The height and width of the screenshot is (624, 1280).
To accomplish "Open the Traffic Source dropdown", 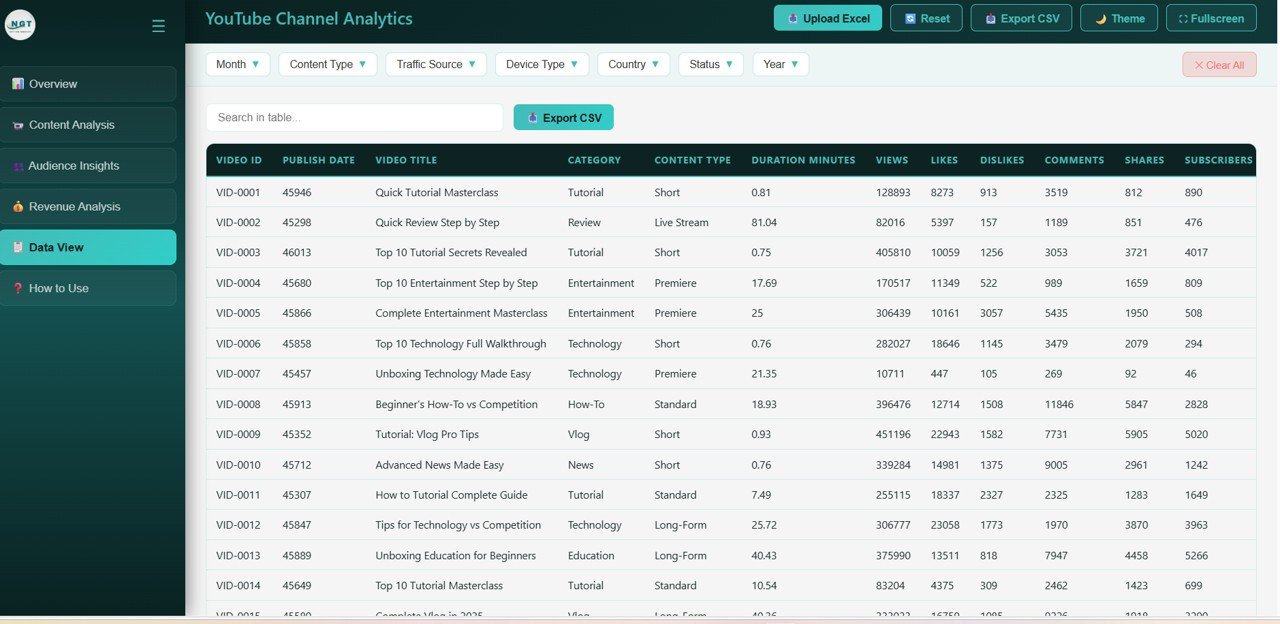I will [x=436, y=64].
